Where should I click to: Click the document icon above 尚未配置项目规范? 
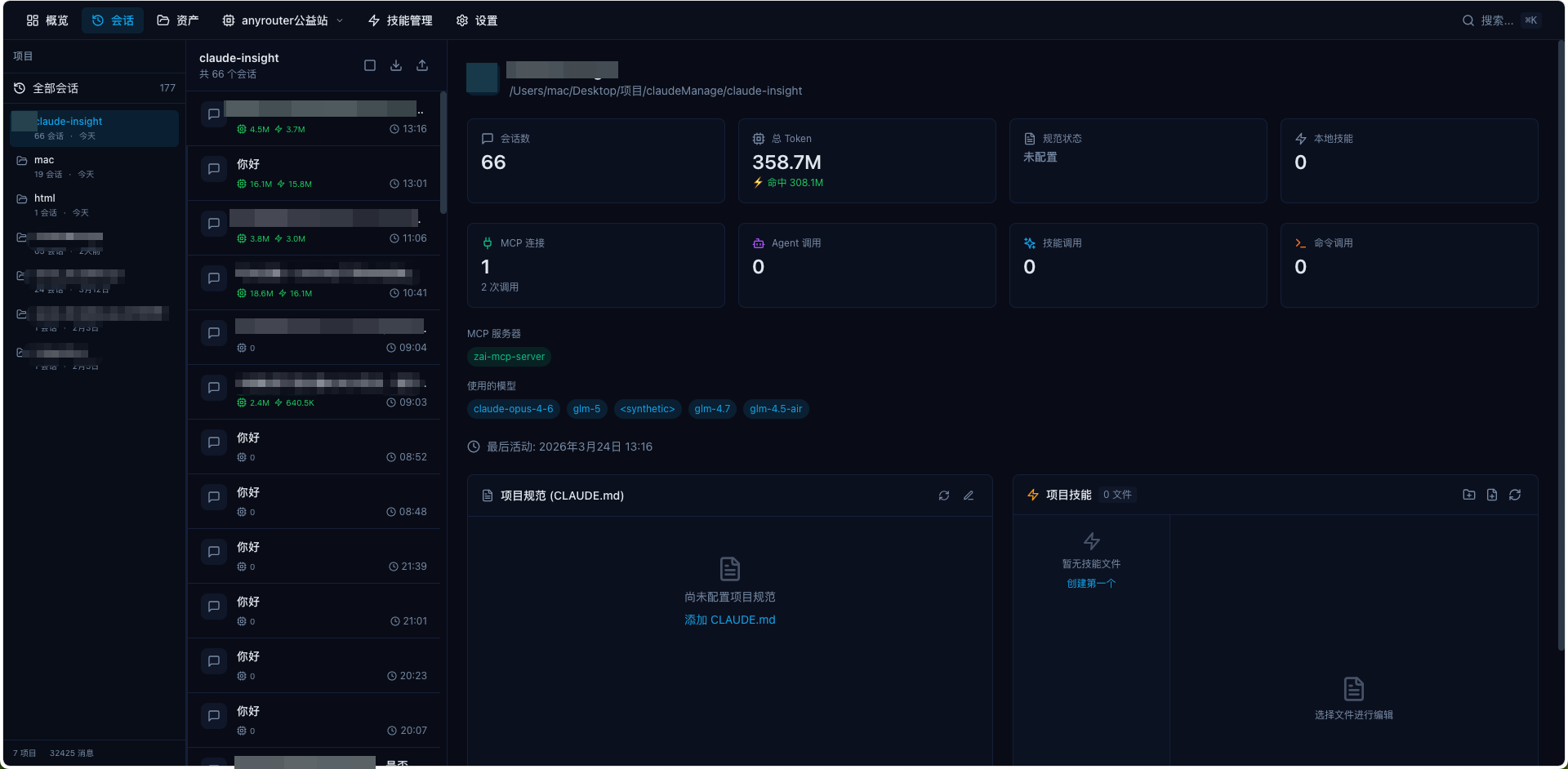730,569
